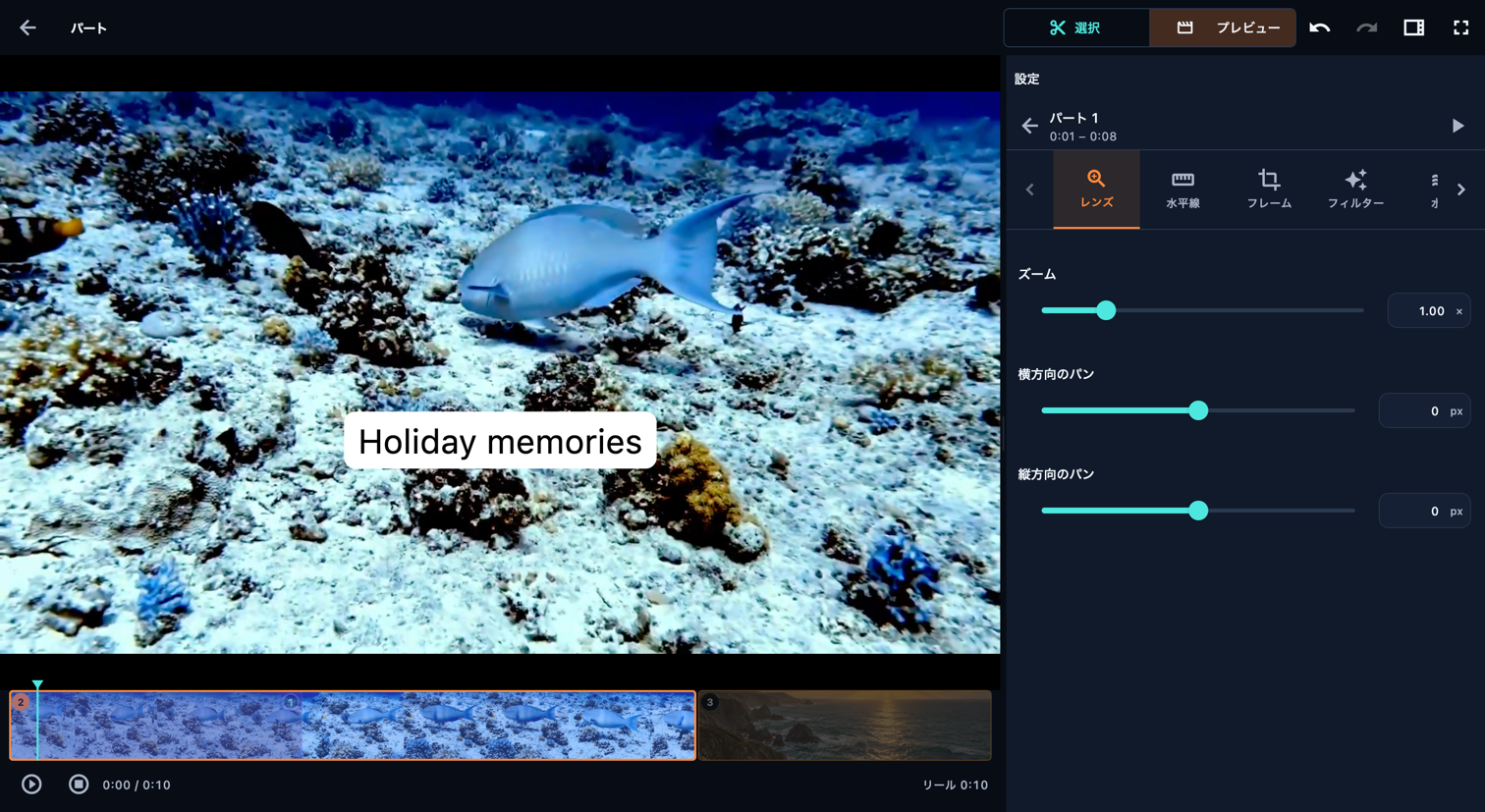Select the レンズ tab
1485x812 pixels.
coord(1096,189)
